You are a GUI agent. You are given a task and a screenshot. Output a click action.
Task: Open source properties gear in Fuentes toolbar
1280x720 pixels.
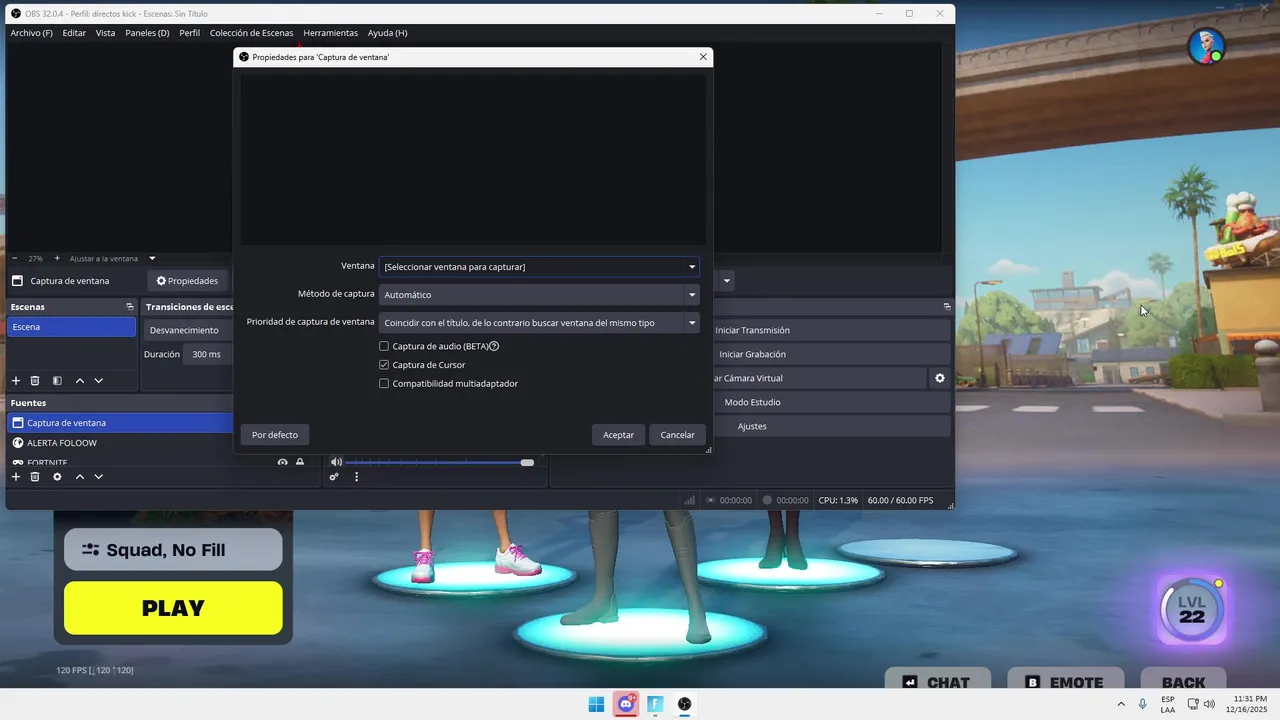57,477
